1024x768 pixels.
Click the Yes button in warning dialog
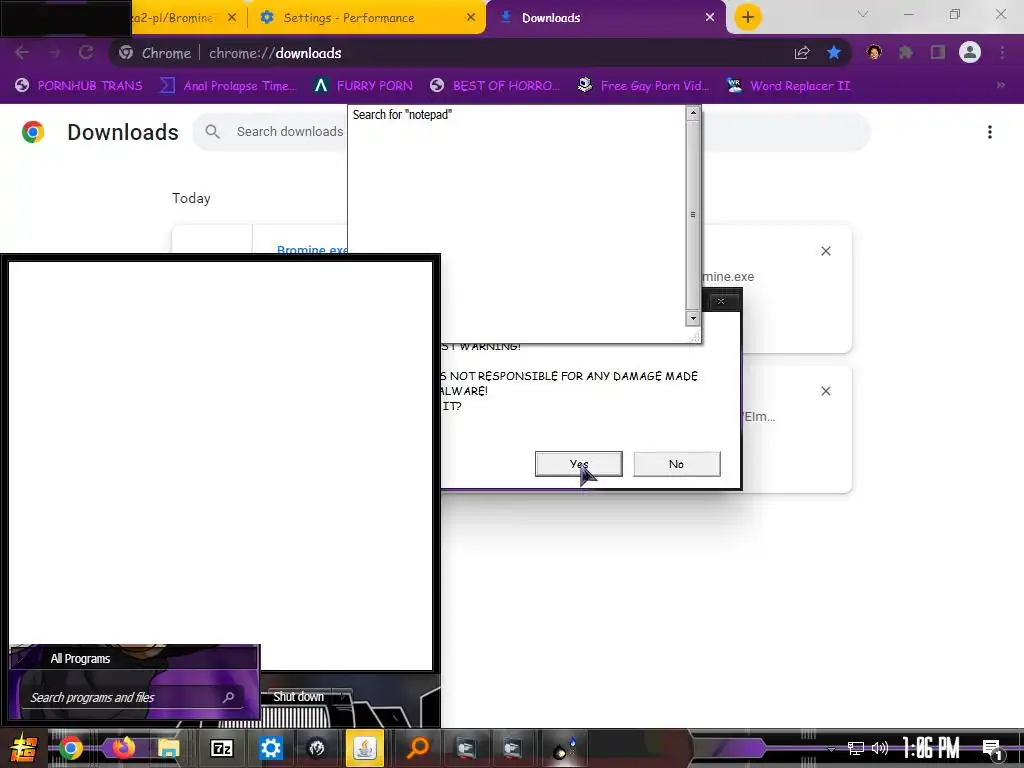tap(578, 464)
